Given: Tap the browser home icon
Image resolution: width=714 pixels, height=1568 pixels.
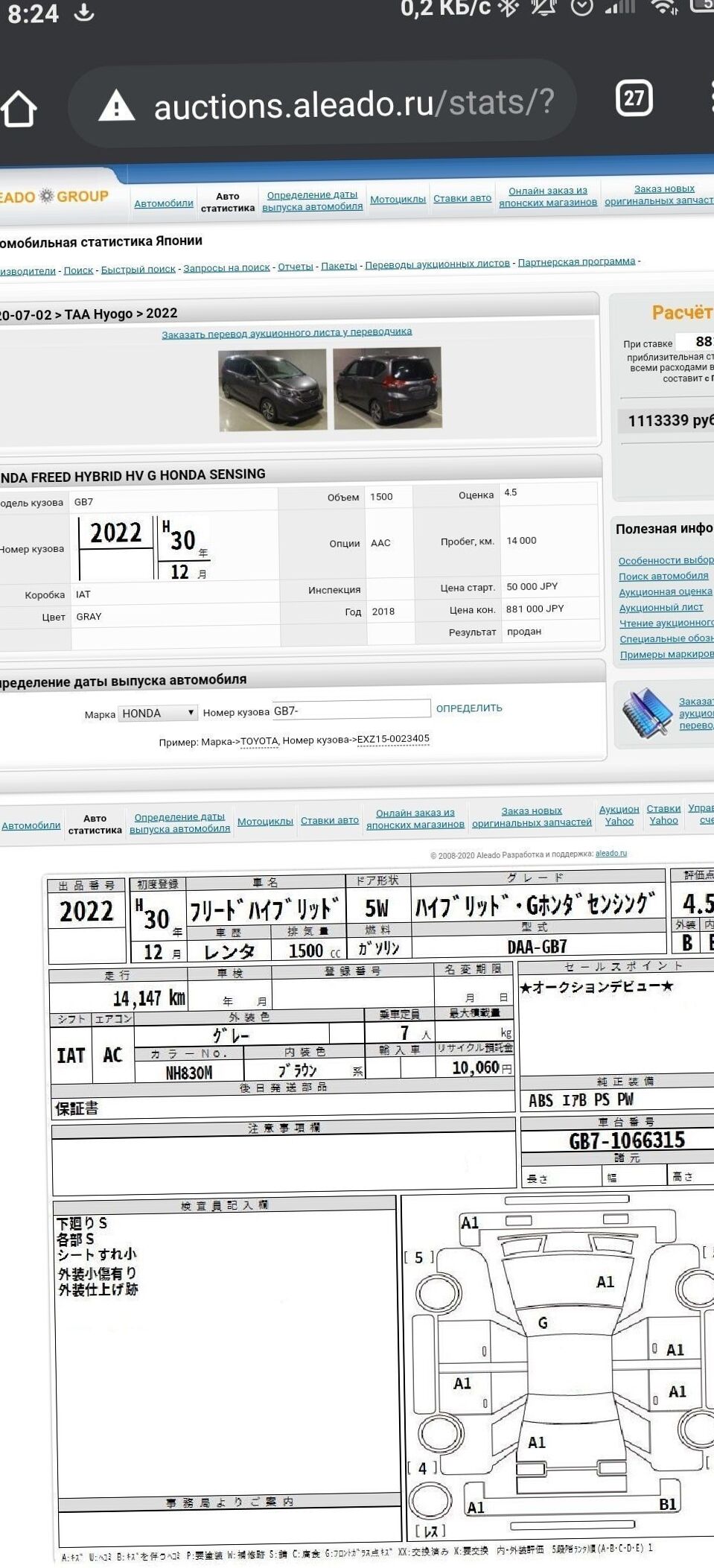Looking at the screenshot, I should [x=19, y=109].
